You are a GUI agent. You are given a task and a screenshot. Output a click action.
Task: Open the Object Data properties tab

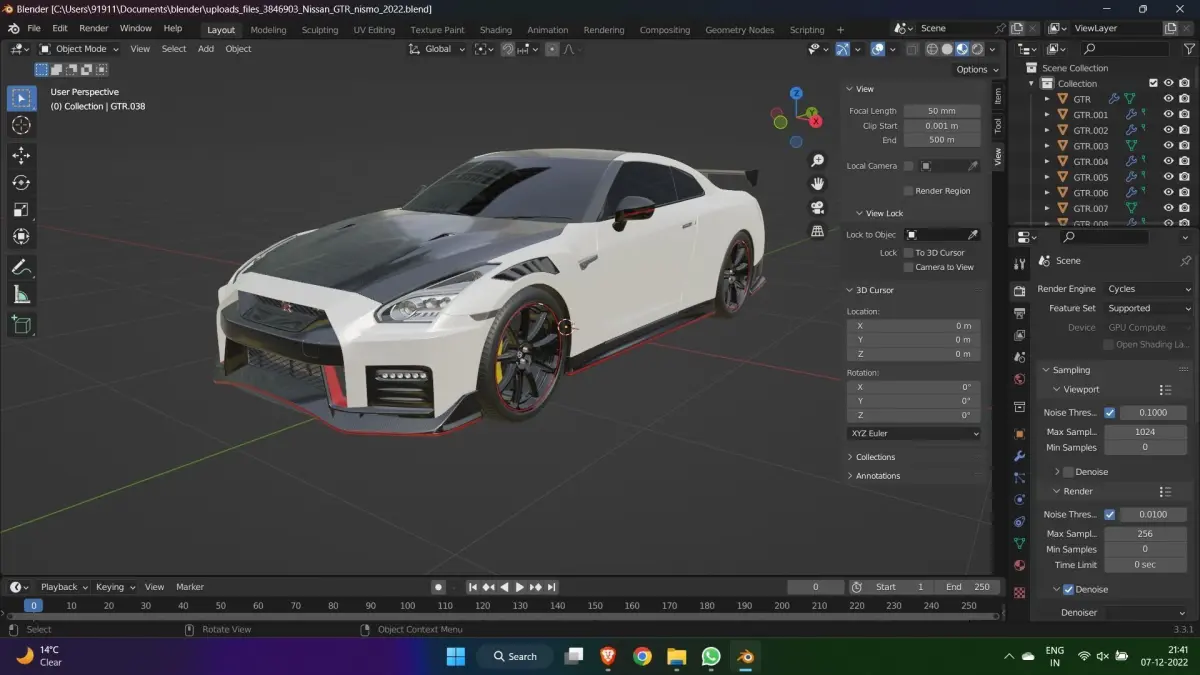(x=1019, y=543)
